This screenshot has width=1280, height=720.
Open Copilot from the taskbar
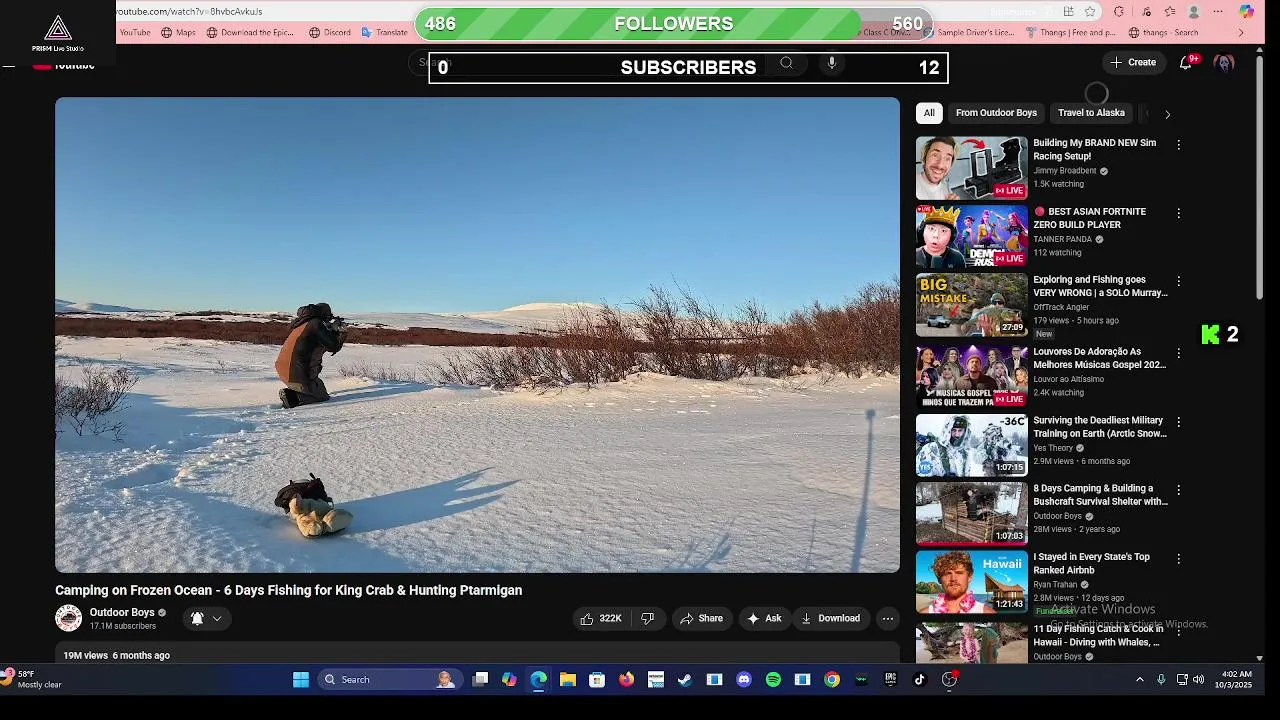509,680
